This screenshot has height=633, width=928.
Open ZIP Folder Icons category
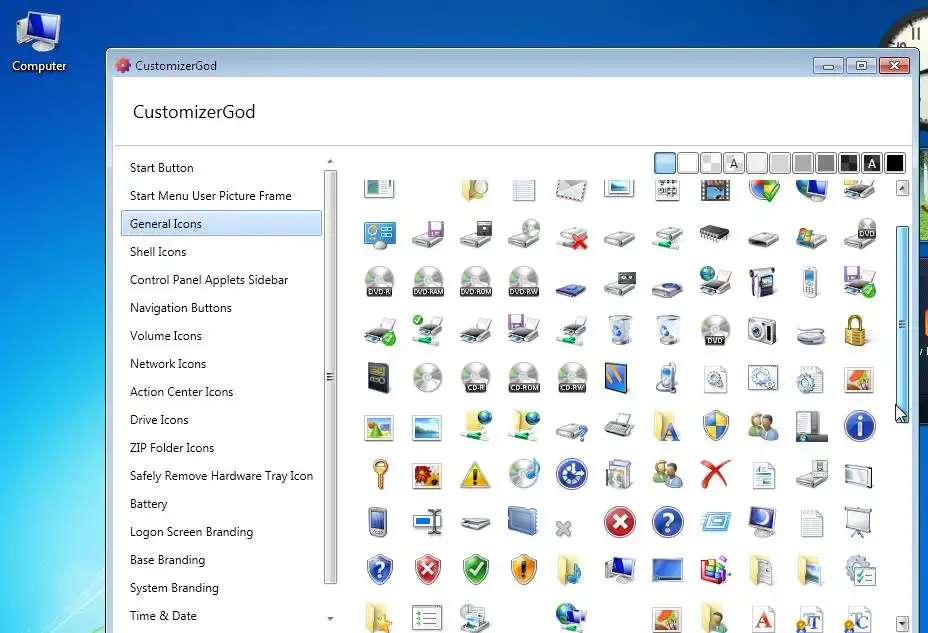pyautogui.click(x=172, y=448)
